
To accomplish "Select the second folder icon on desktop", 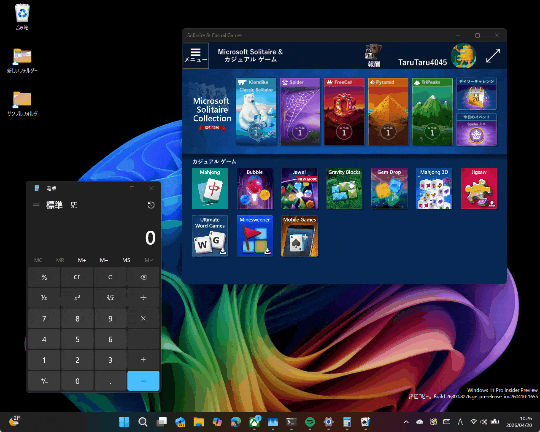I will [x=22, y=103].
